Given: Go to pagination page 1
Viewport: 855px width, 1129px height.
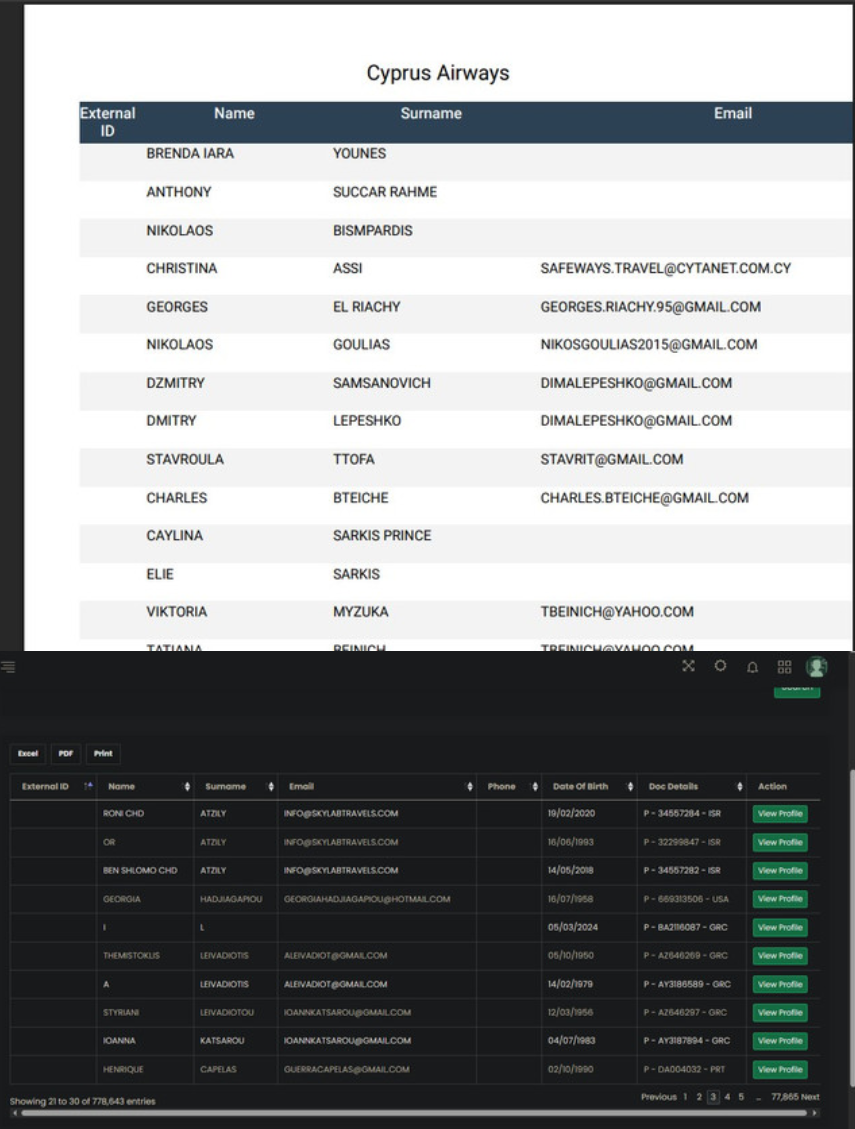Looking at the screenshot, I should [x=686, y=1097].
